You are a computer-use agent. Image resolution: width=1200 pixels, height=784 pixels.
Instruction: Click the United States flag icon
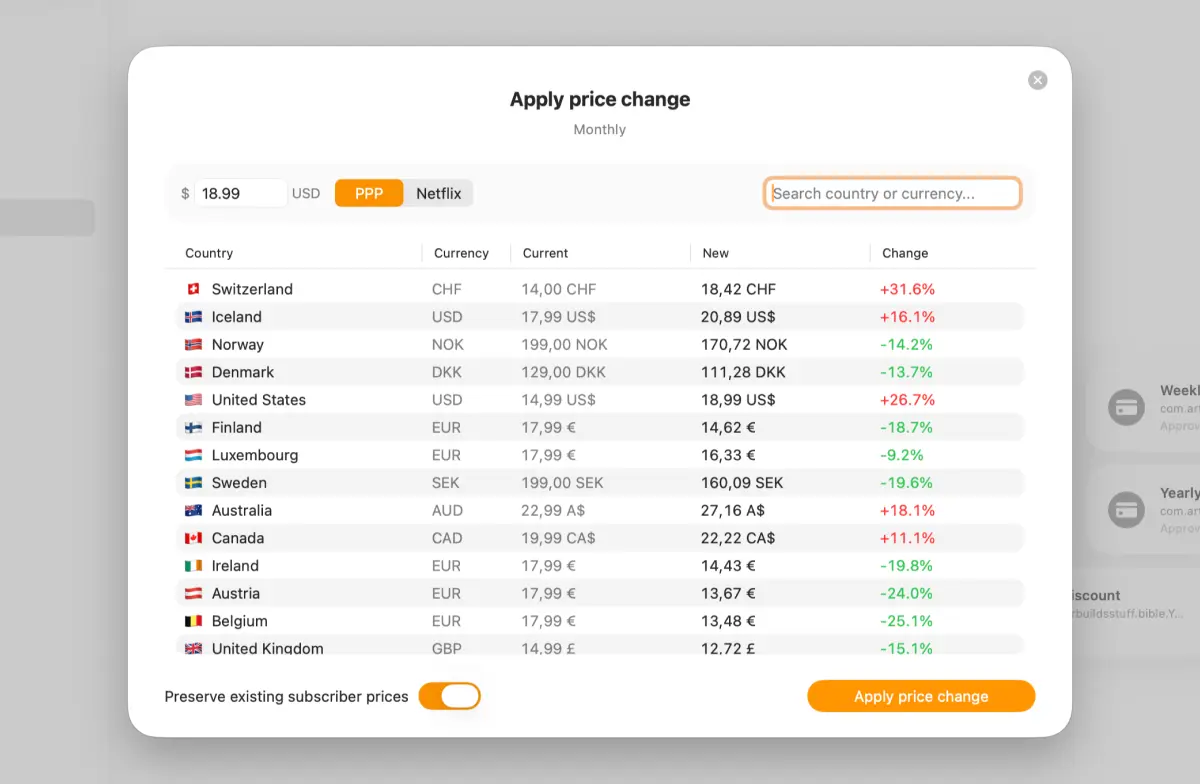tap(194, 400)
